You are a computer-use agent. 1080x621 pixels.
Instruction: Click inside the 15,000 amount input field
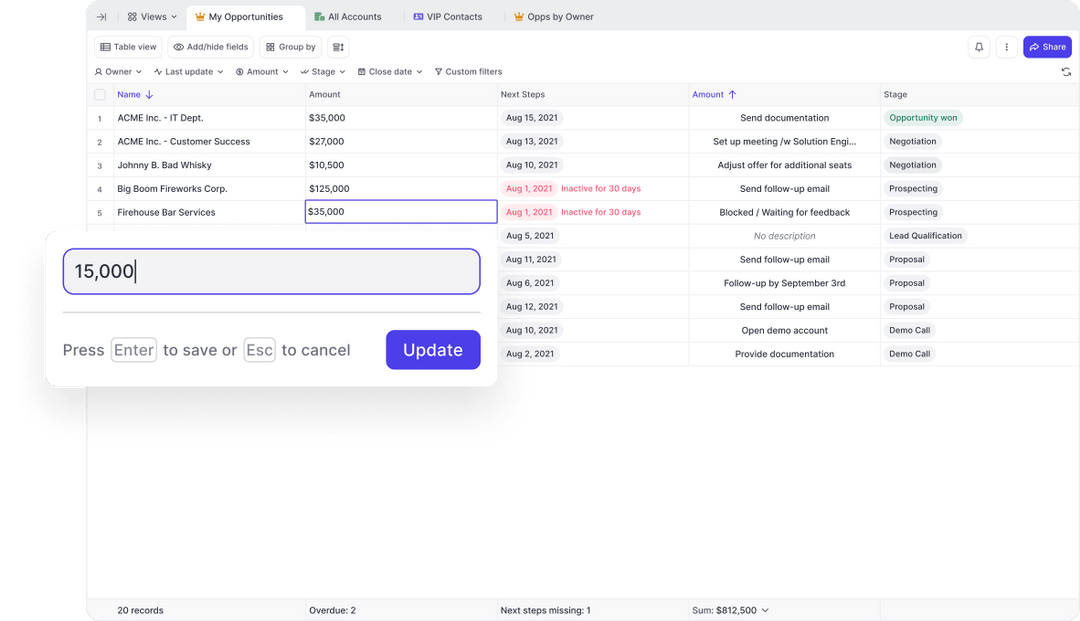(x=270, y=271)
